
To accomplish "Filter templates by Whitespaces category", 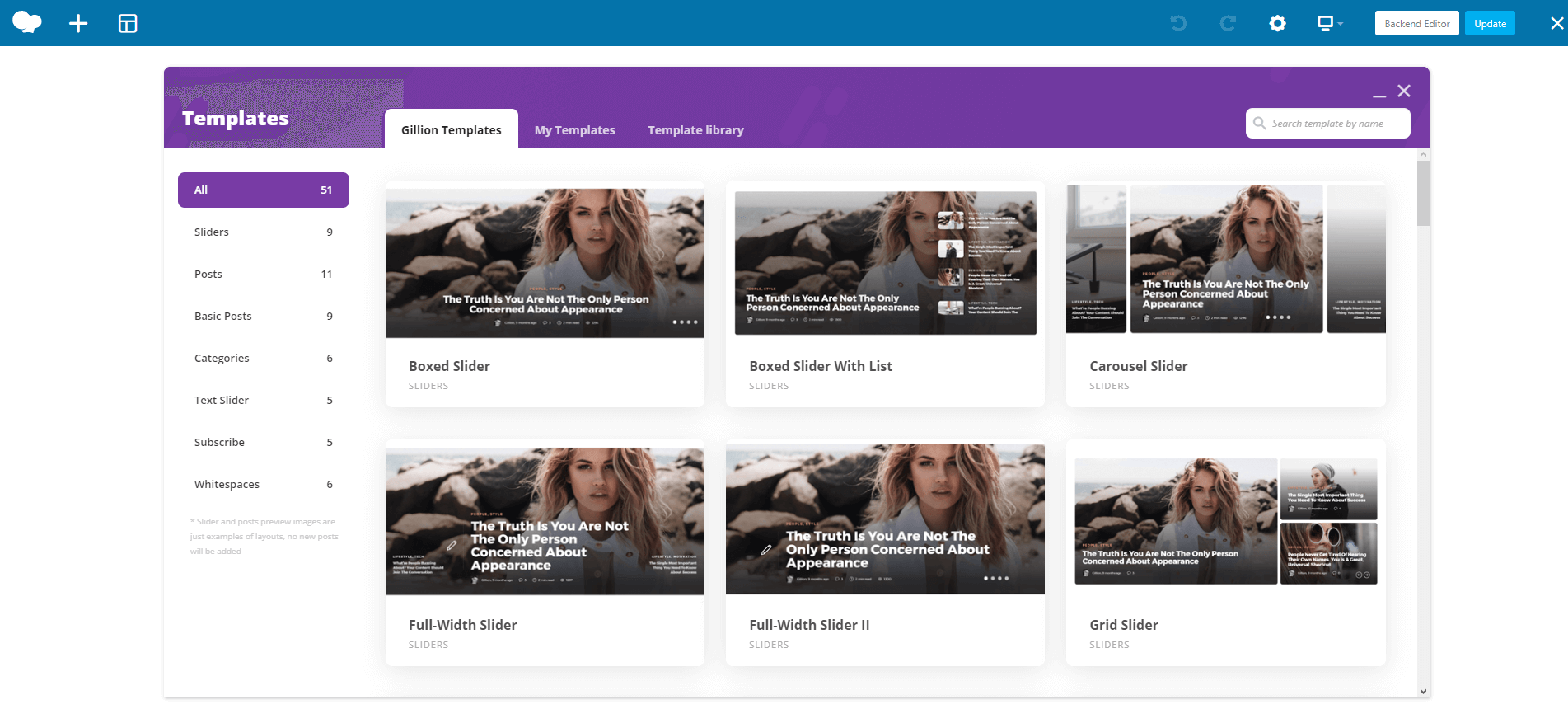I will 264,484.
